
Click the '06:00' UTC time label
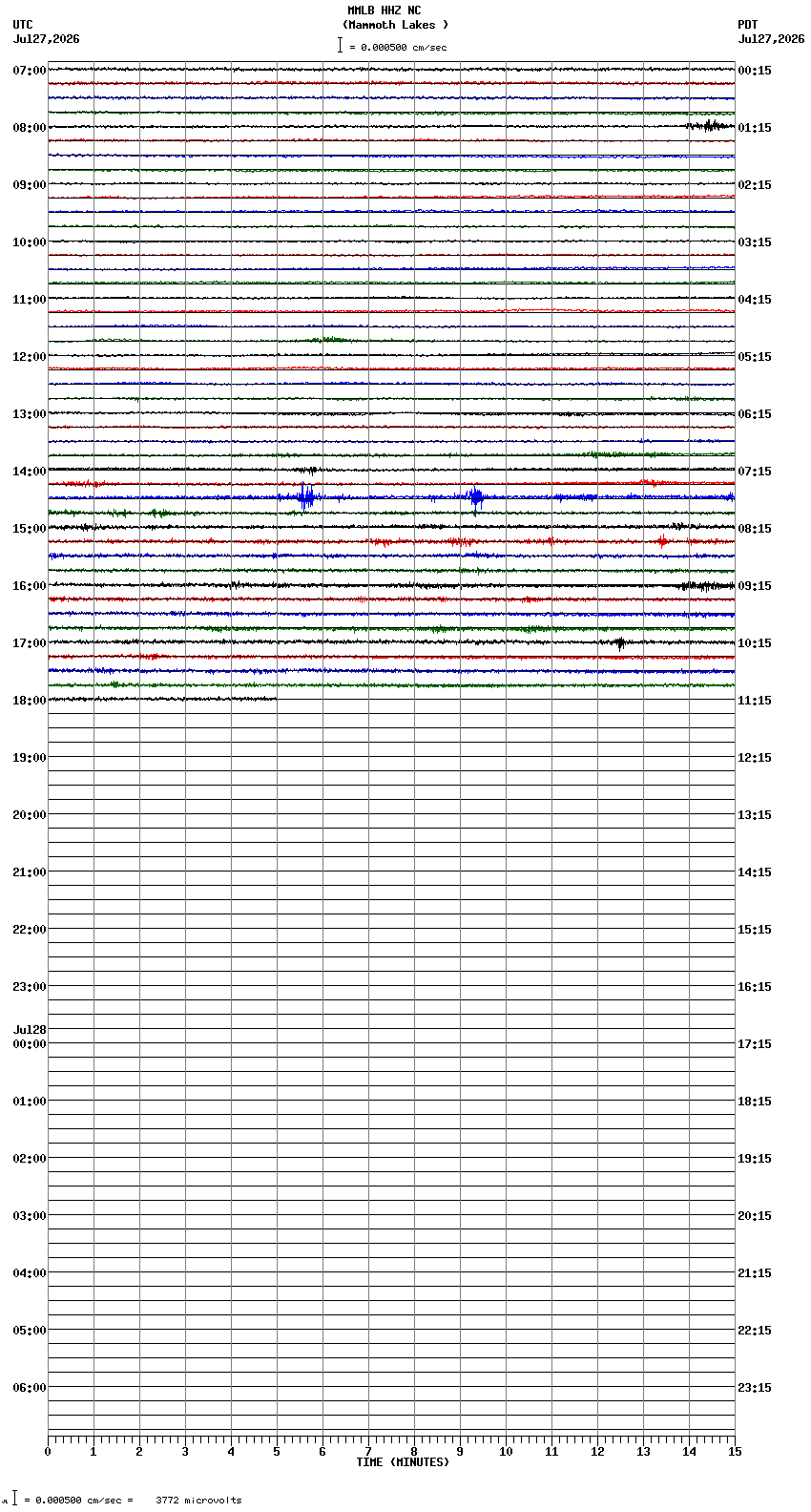pos(30,1388)
